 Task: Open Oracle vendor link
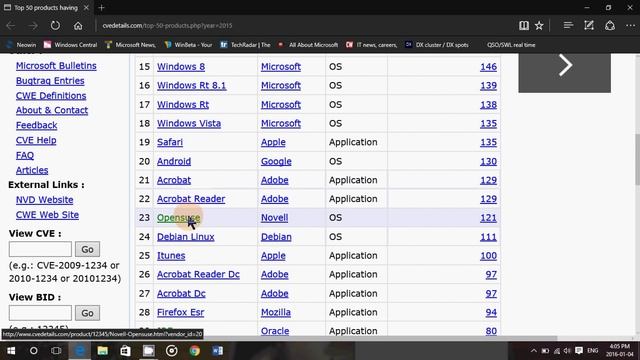point(275,331)
